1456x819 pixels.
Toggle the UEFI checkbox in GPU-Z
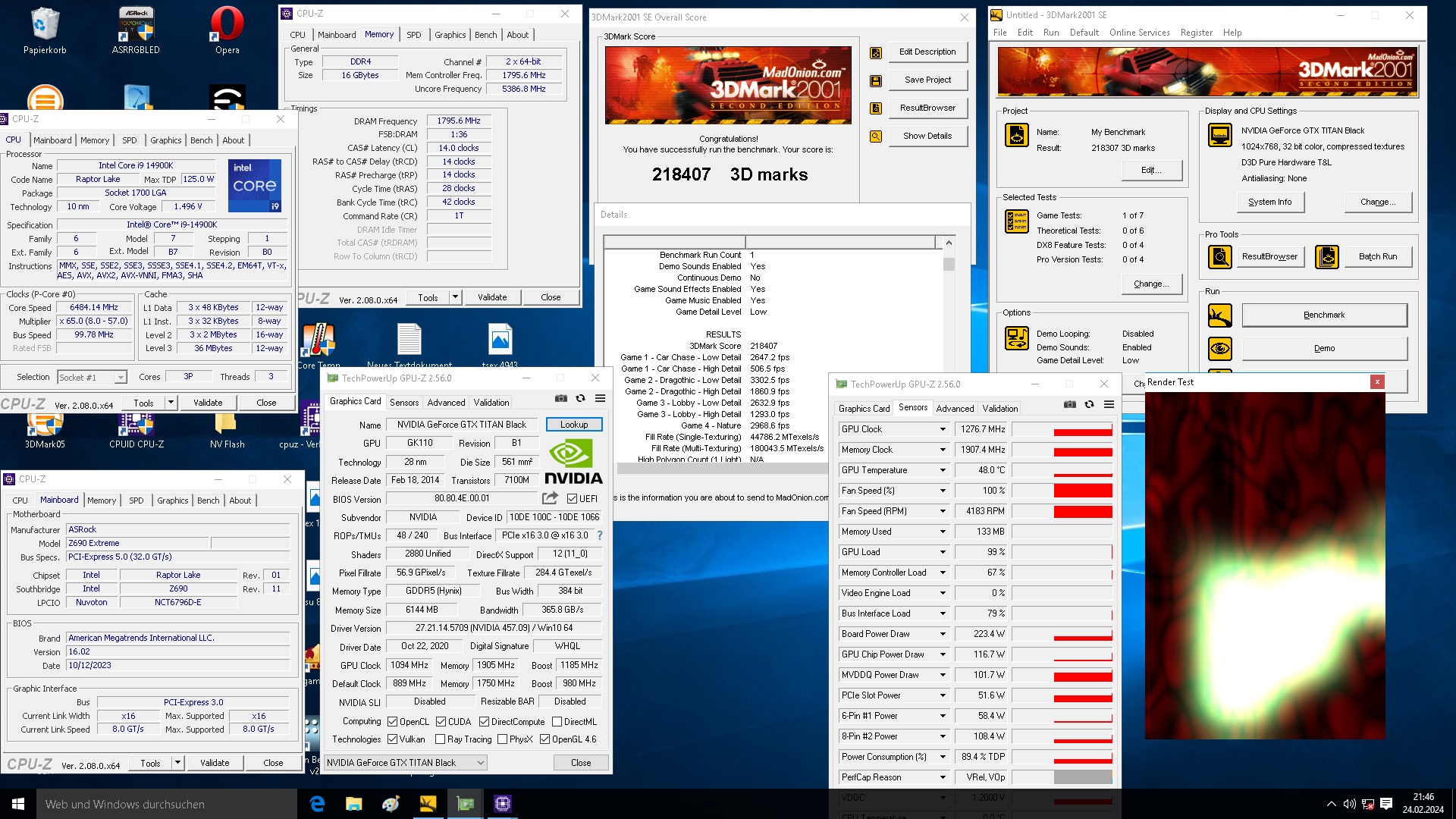573,498
